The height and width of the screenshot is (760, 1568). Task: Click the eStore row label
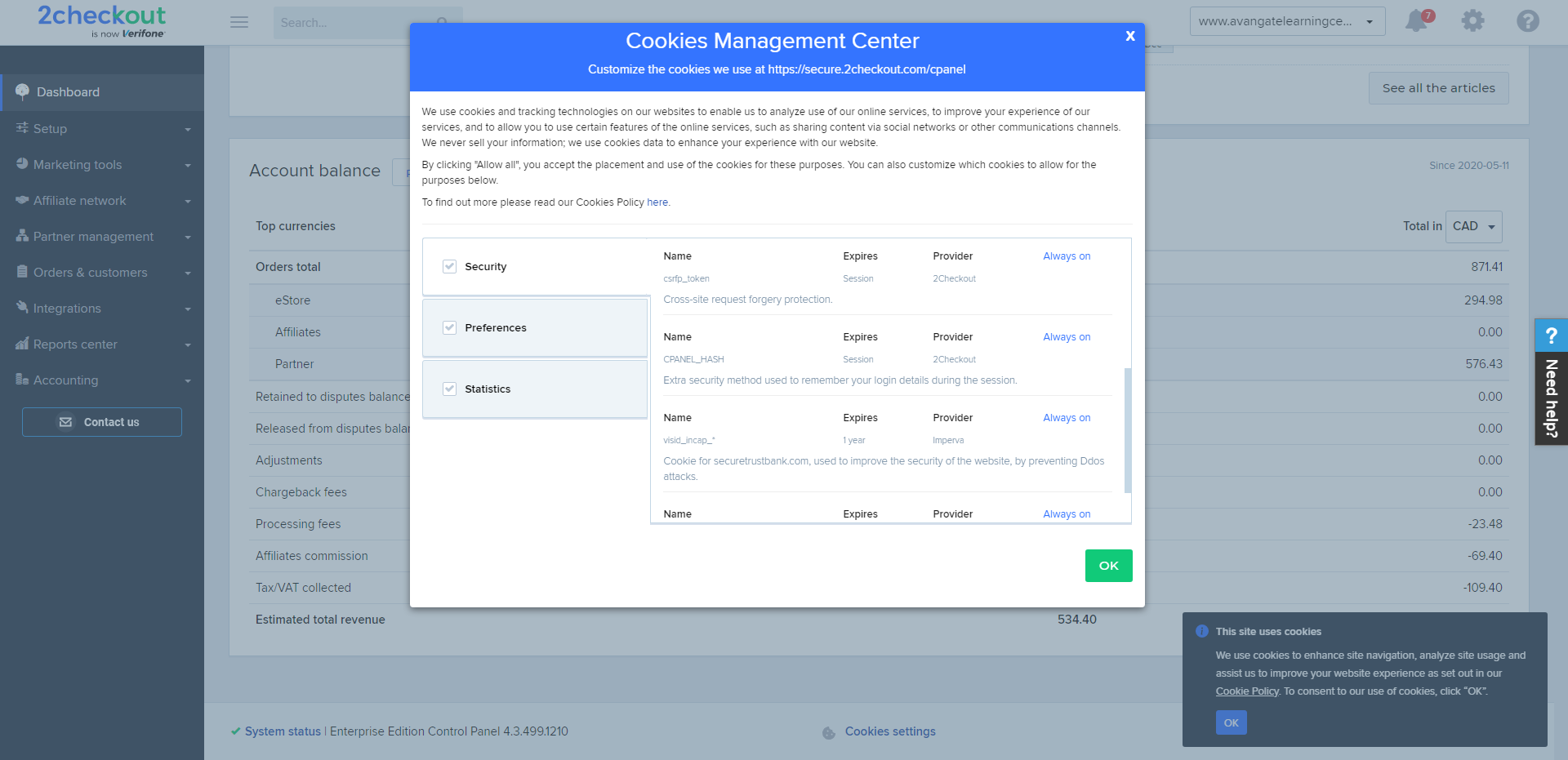pyautogui.click(x=292, y=300)
